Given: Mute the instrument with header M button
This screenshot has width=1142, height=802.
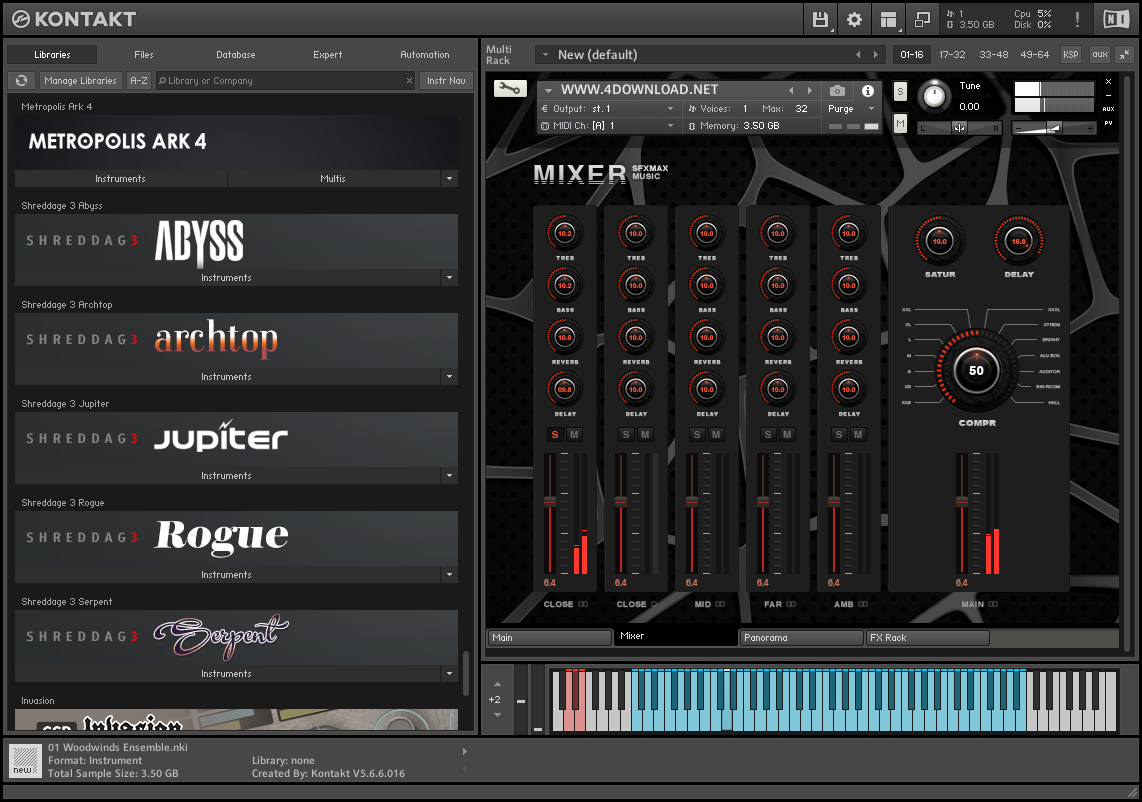Looking at the screenshot, I should click(x=901, y=123).
